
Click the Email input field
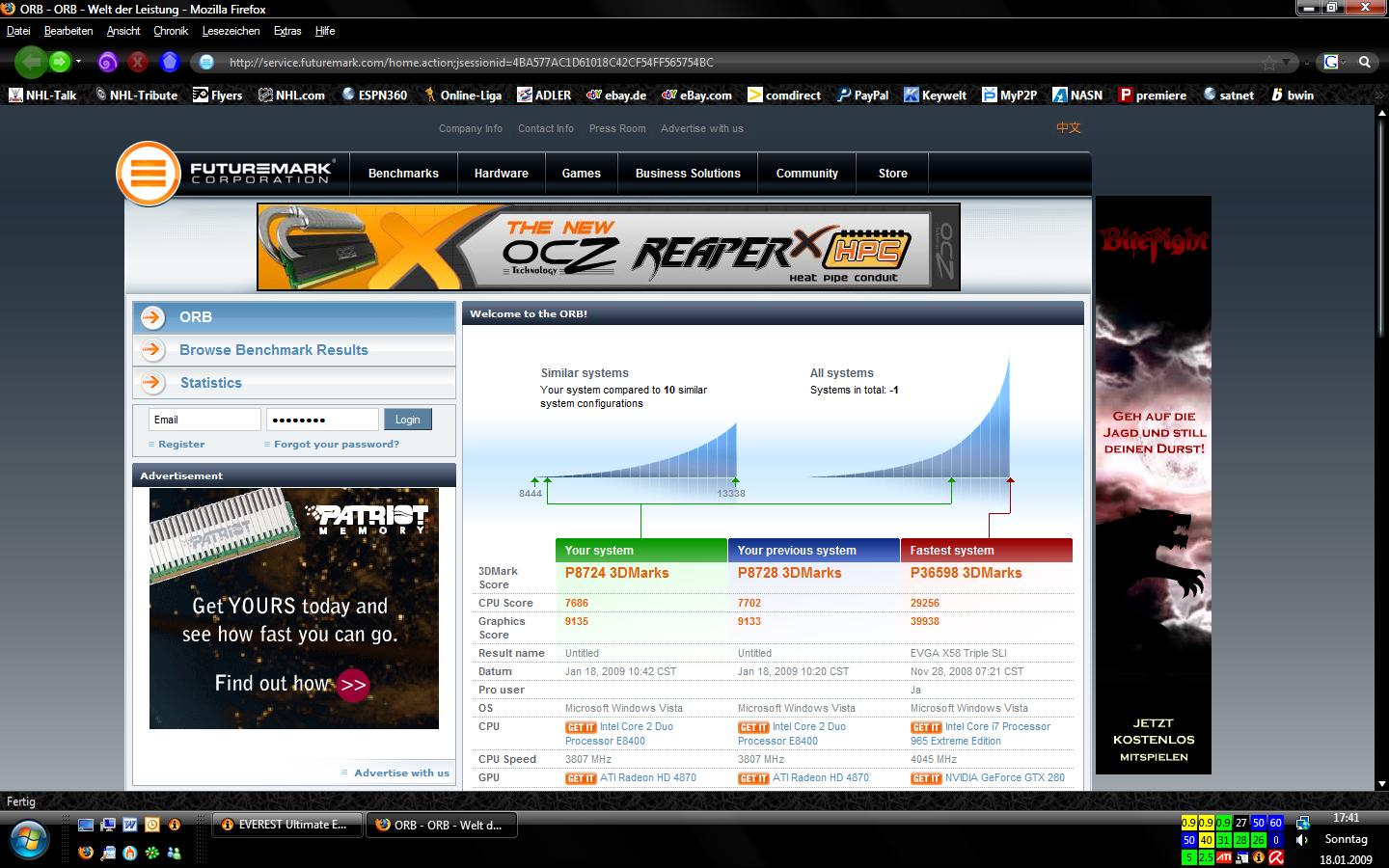pos(204,420)
